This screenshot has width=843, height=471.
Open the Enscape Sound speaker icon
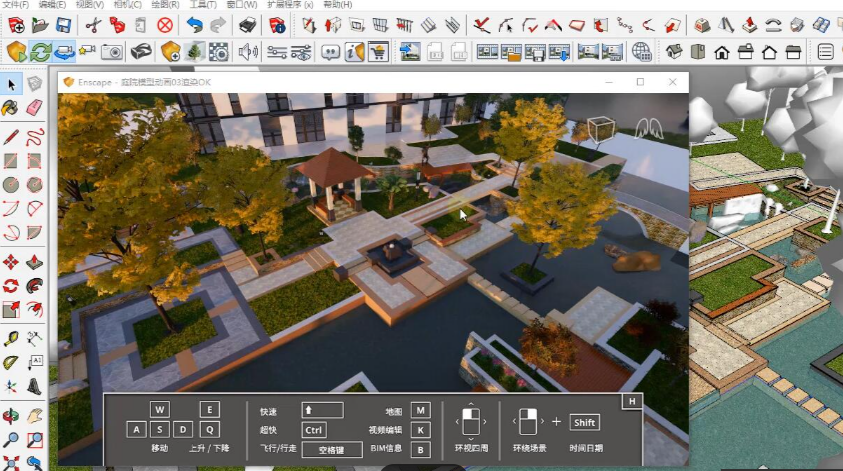pos(248,52)
